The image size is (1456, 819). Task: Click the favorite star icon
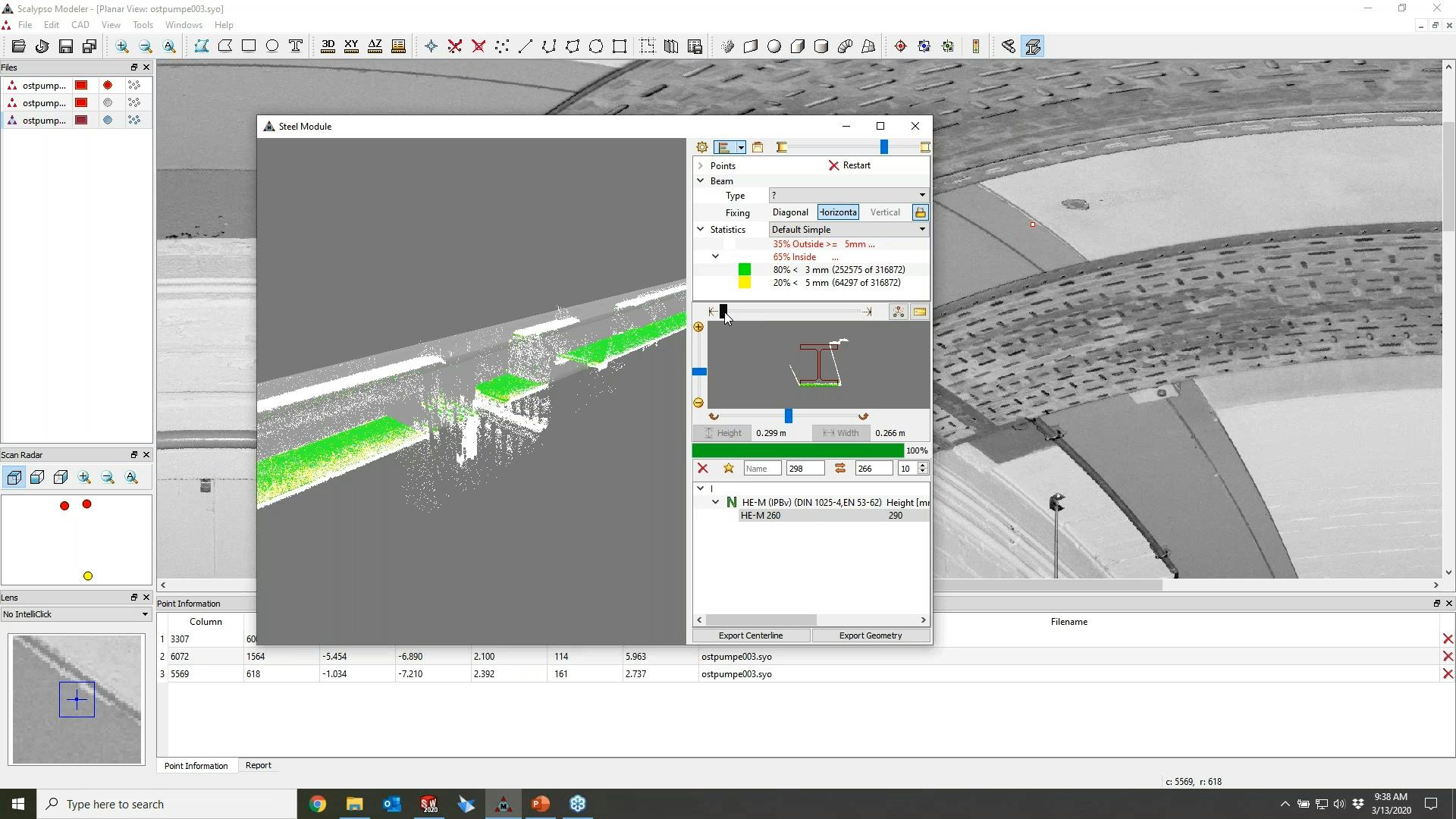tap(729, 469)
